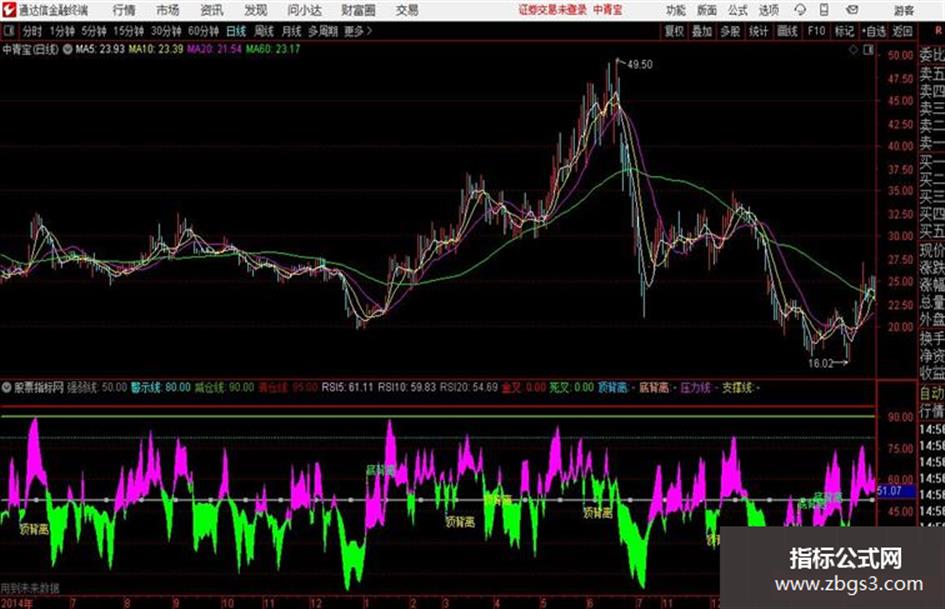
Task: Open the mobile phone icon in title bar
Action: [824, 10]
